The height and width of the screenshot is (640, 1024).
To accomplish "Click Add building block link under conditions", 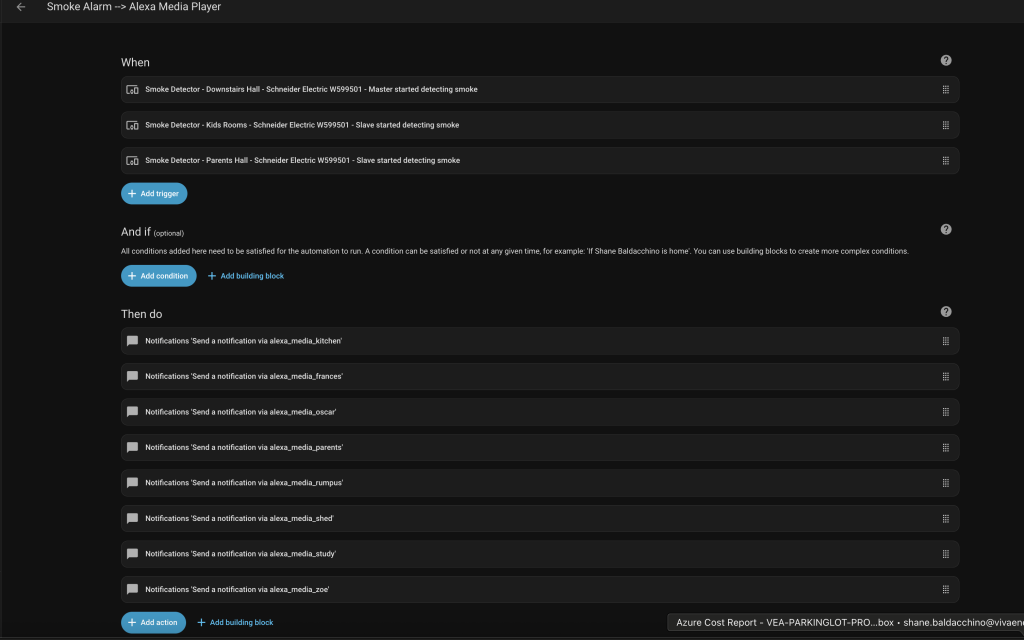I will 246,276.
